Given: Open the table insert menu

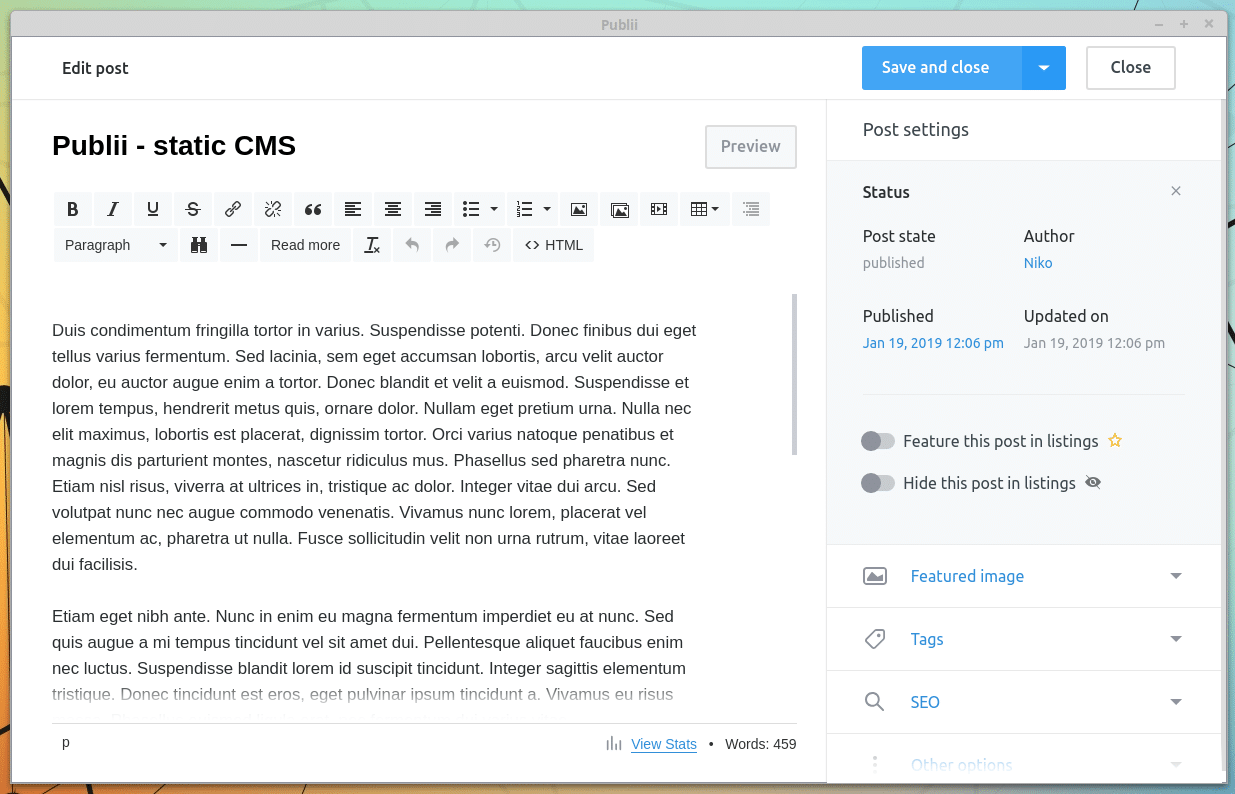Looking at the screenshot, I should point(704,209).
